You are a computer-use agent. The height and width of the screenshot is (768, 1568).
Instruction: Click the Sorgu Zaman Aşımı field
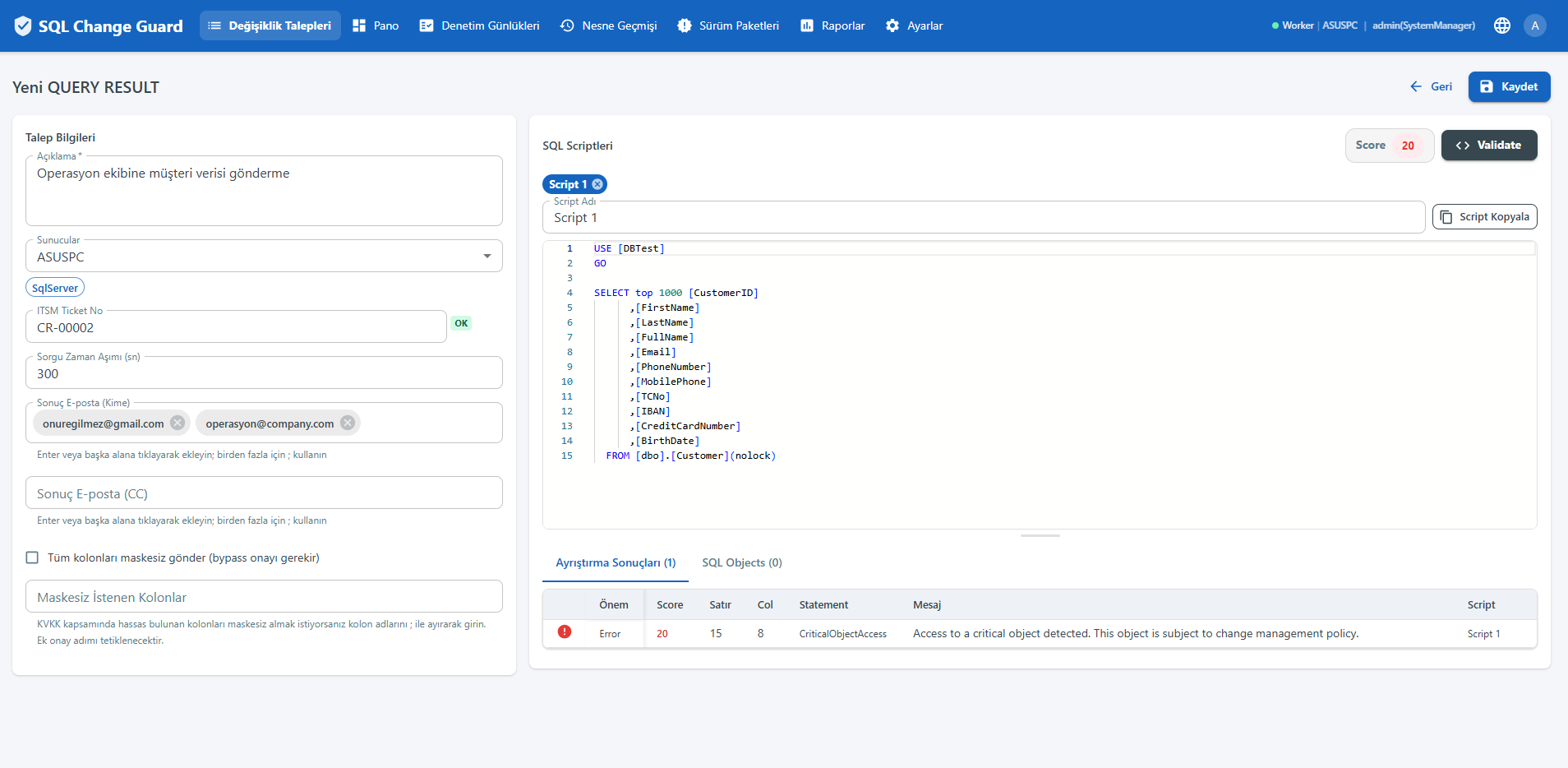(x=264, y=373)
